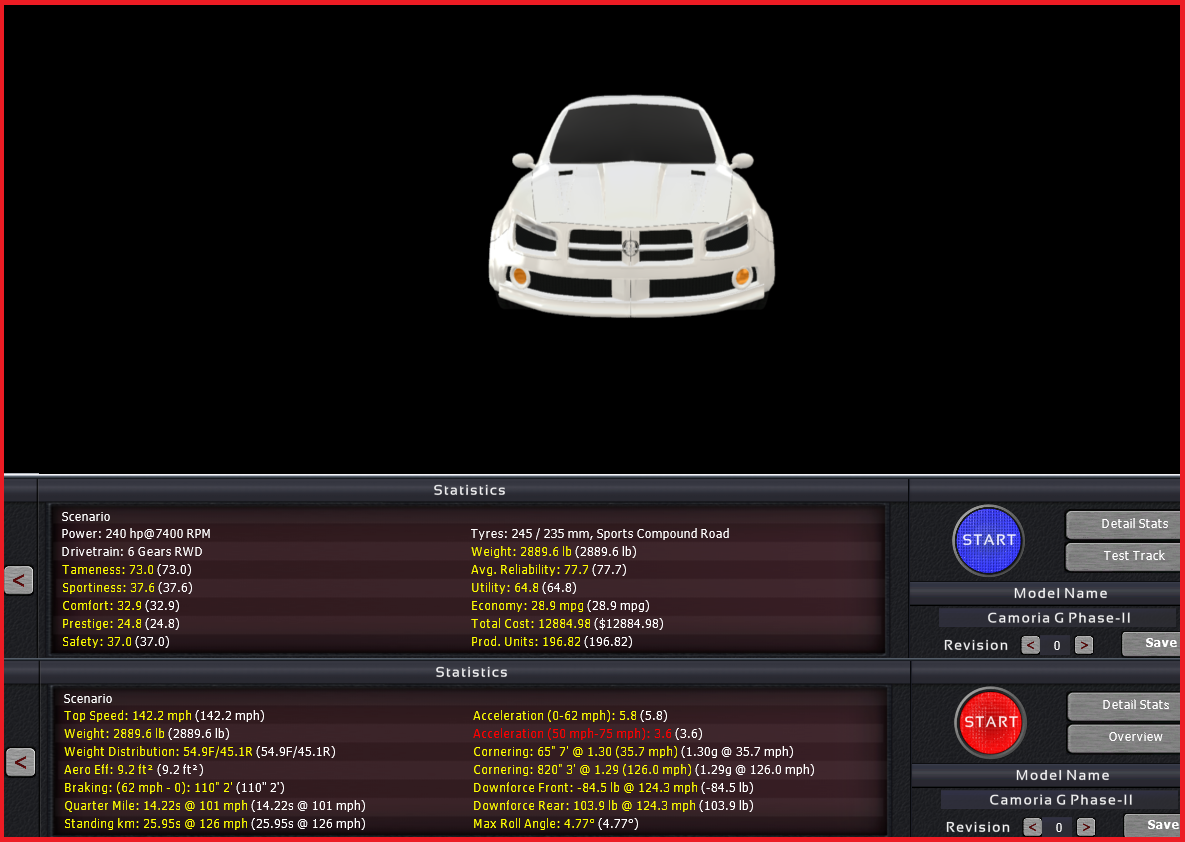1185x842 pixels.
Task: Select the Comfort: 32.9 stat
Action: click(121, 606)
